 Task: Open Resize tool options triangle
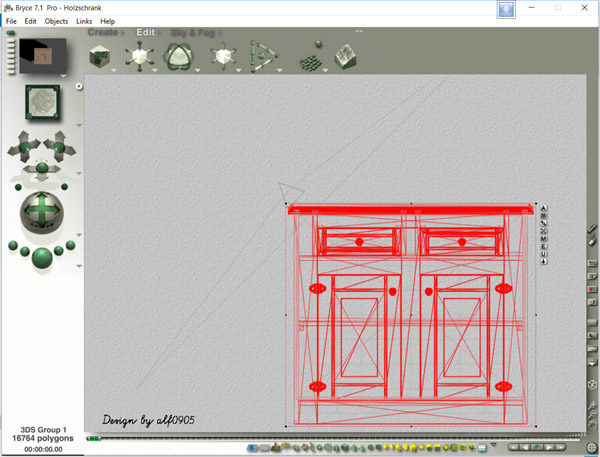(x=155, y=70)
